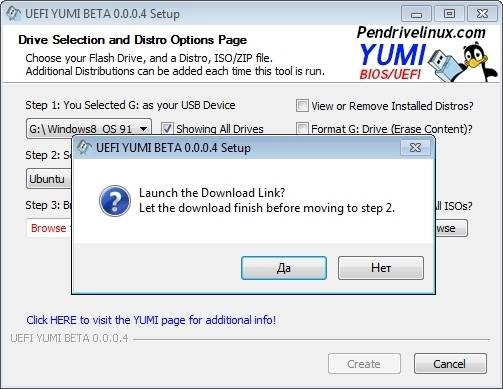503x389 pixels.
Task: Click 'Step 1: You Selected G:' label
Action: coord(130,105)
